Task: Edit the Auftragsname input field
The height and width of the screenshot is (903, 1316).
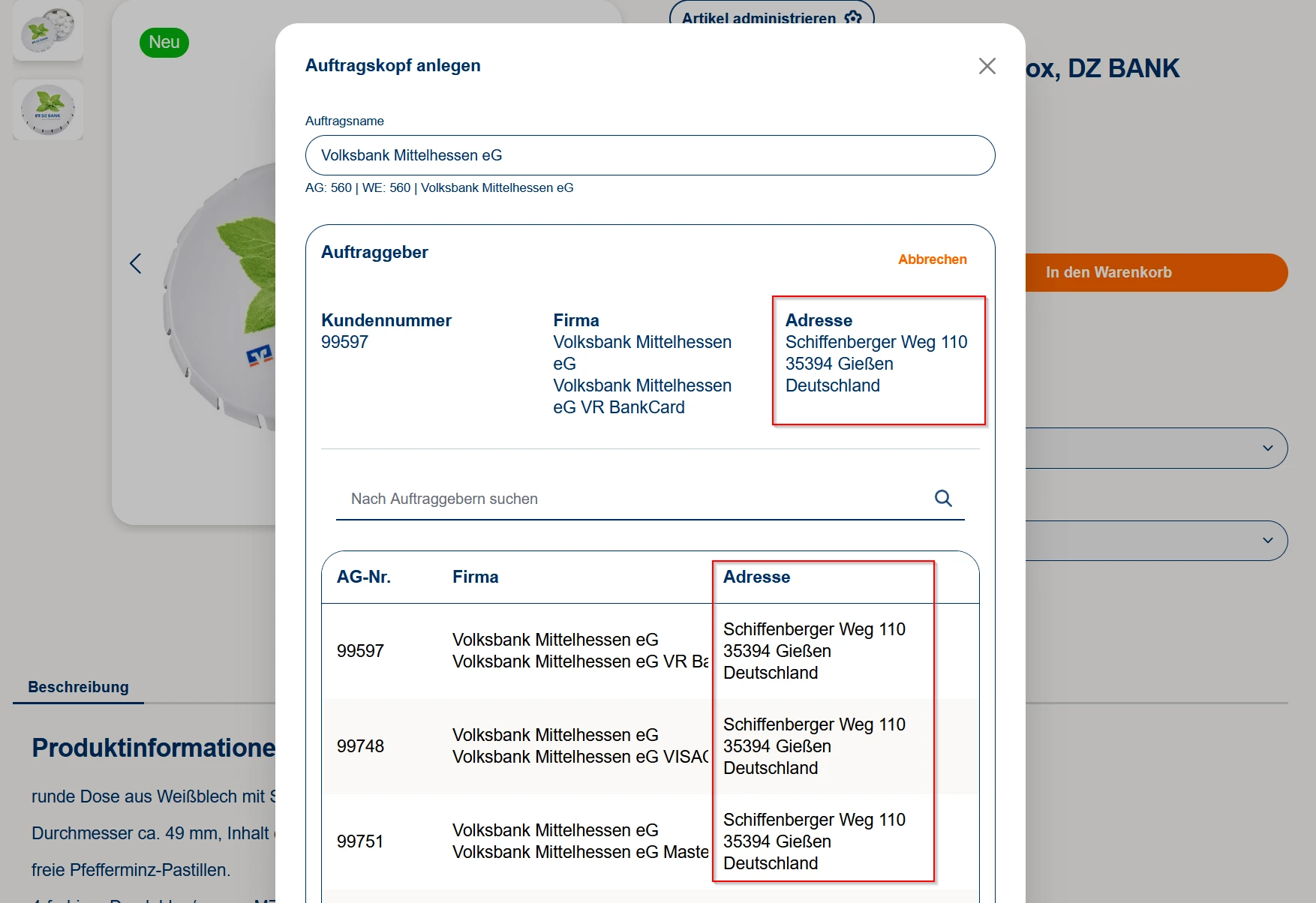Action: coord(650,155)
